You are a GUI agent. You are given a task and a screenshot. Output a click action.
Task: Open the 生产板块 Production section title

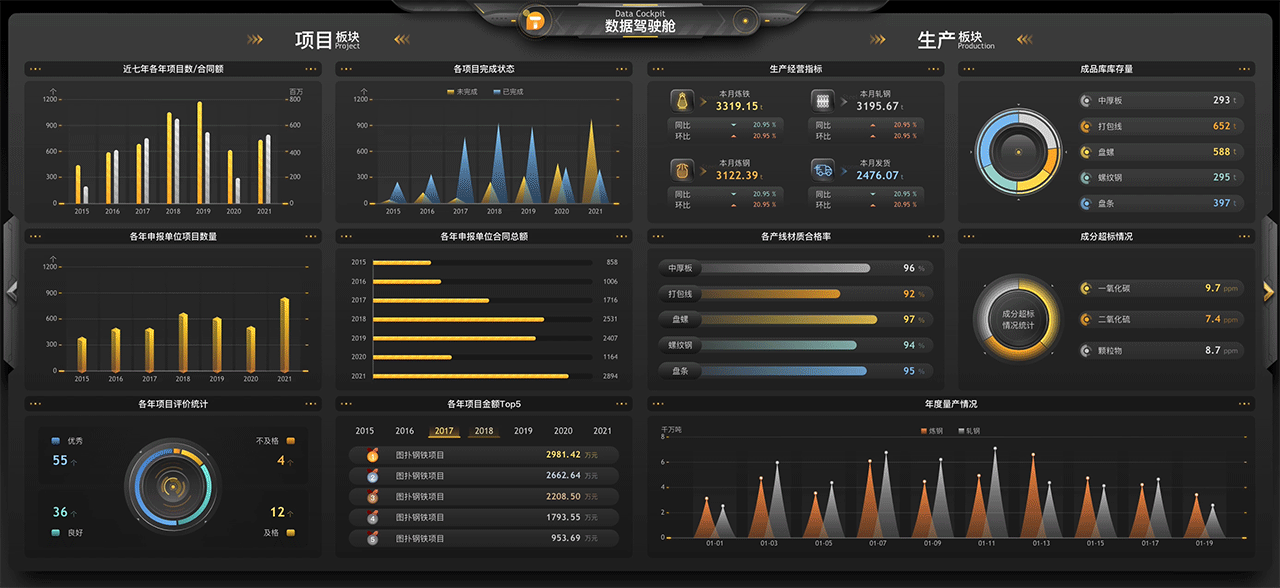[956, 40]
